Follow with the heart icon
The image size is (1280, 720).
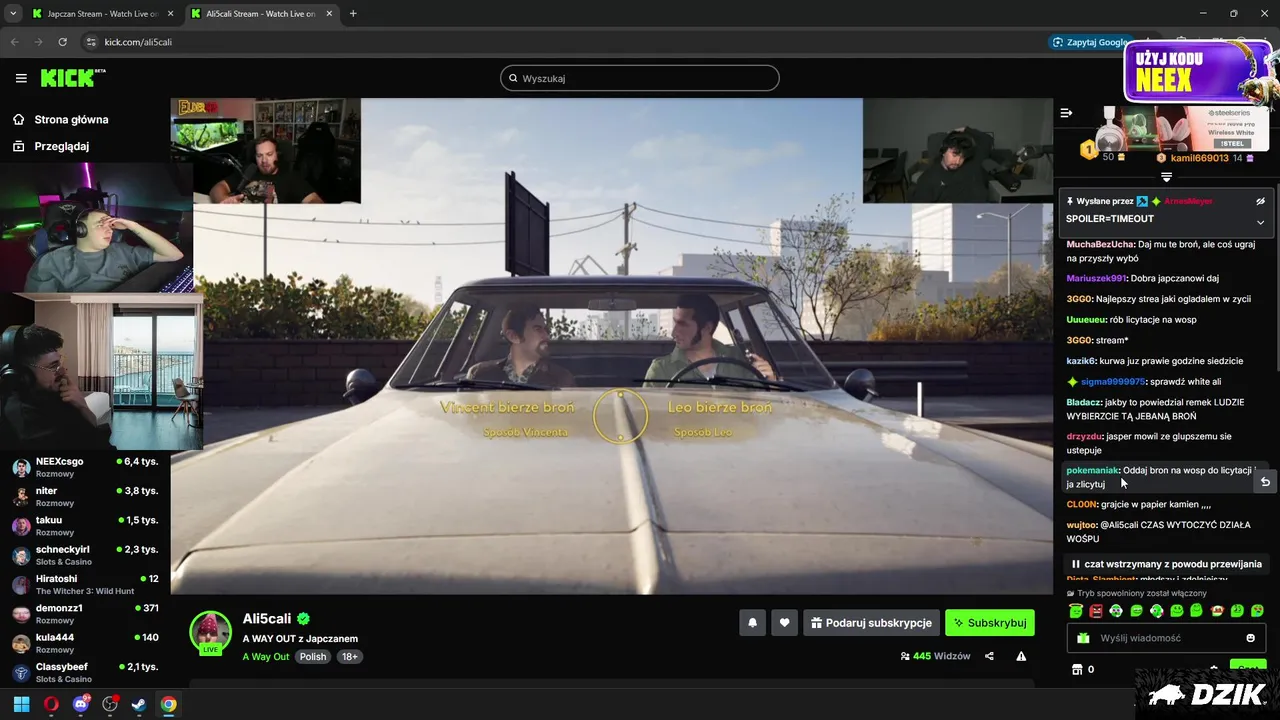tap(784, 623)
